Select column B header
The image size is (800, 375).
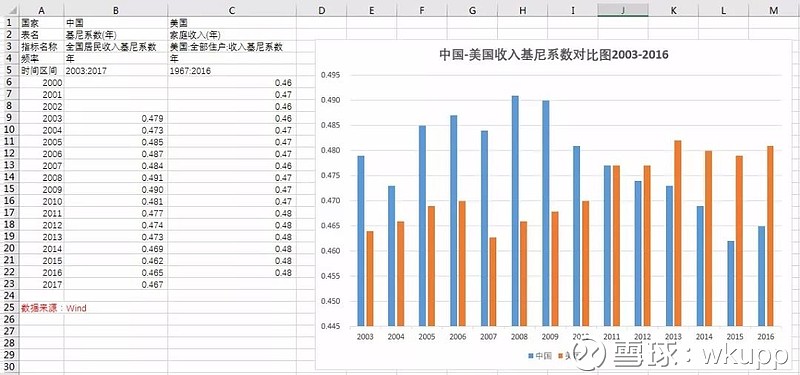tap(116, 10)
